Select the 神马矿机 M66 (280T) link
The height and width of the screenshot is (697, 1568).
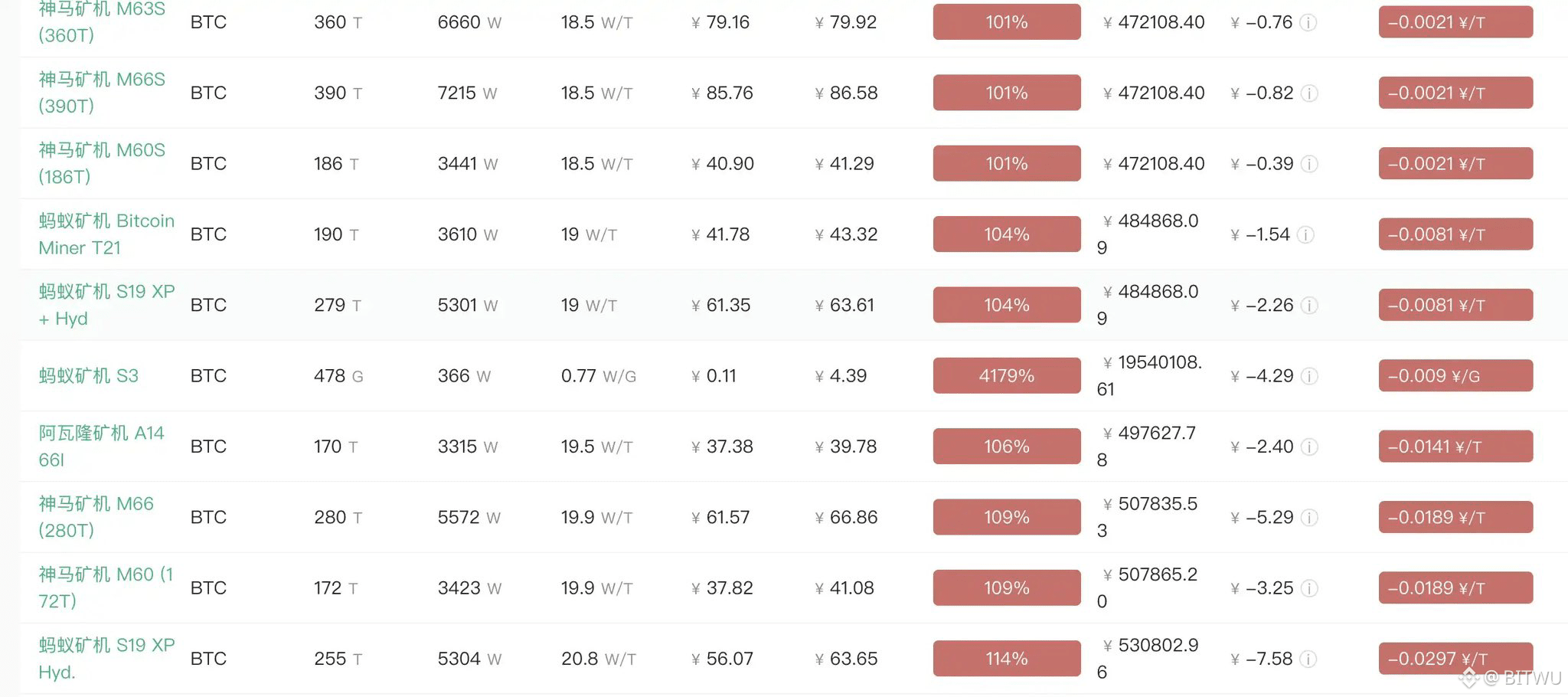click(96, 517)
